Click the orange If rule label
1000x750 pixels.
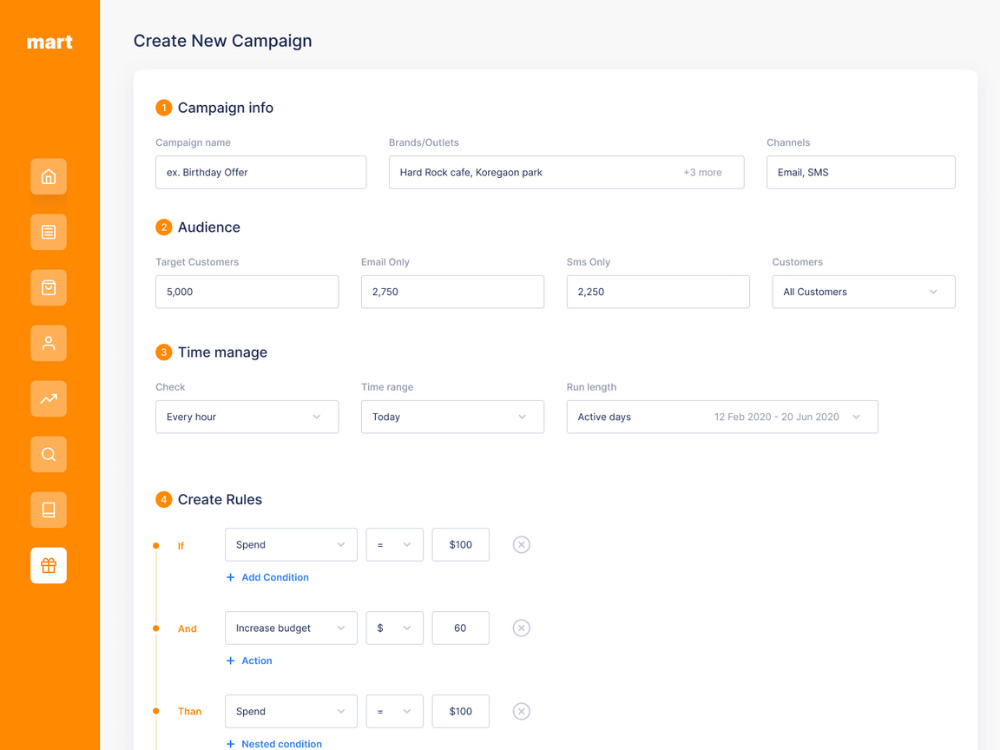point(180,546)
